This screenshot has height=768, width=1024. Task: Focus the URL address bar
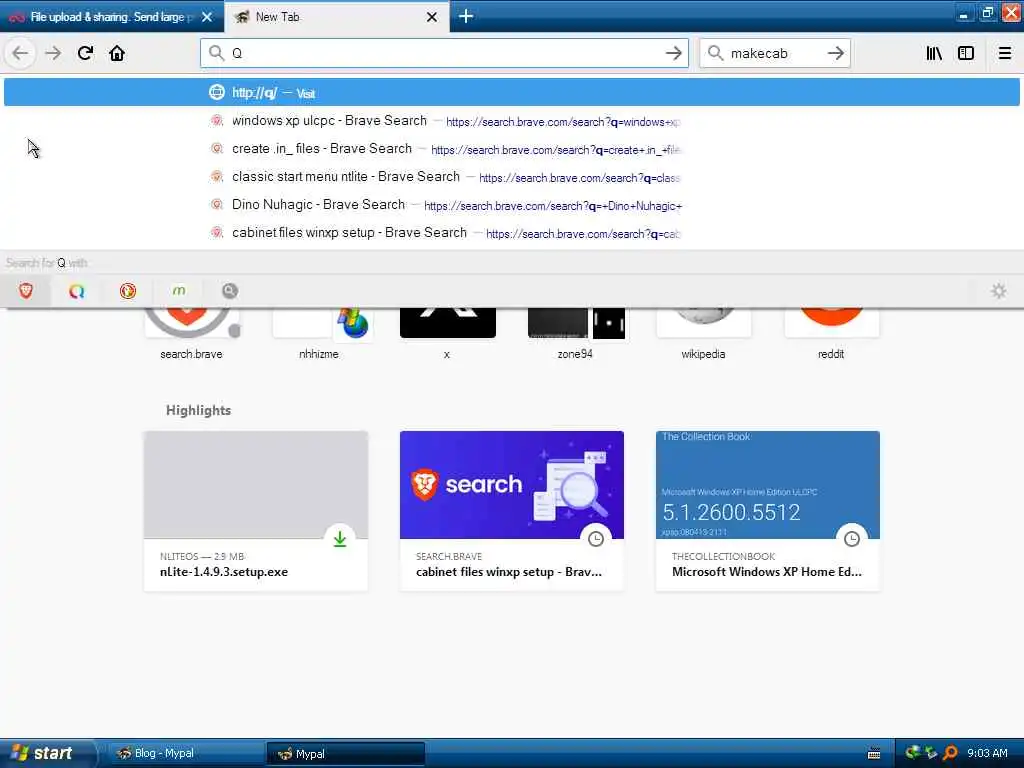(x=444, y=53)
